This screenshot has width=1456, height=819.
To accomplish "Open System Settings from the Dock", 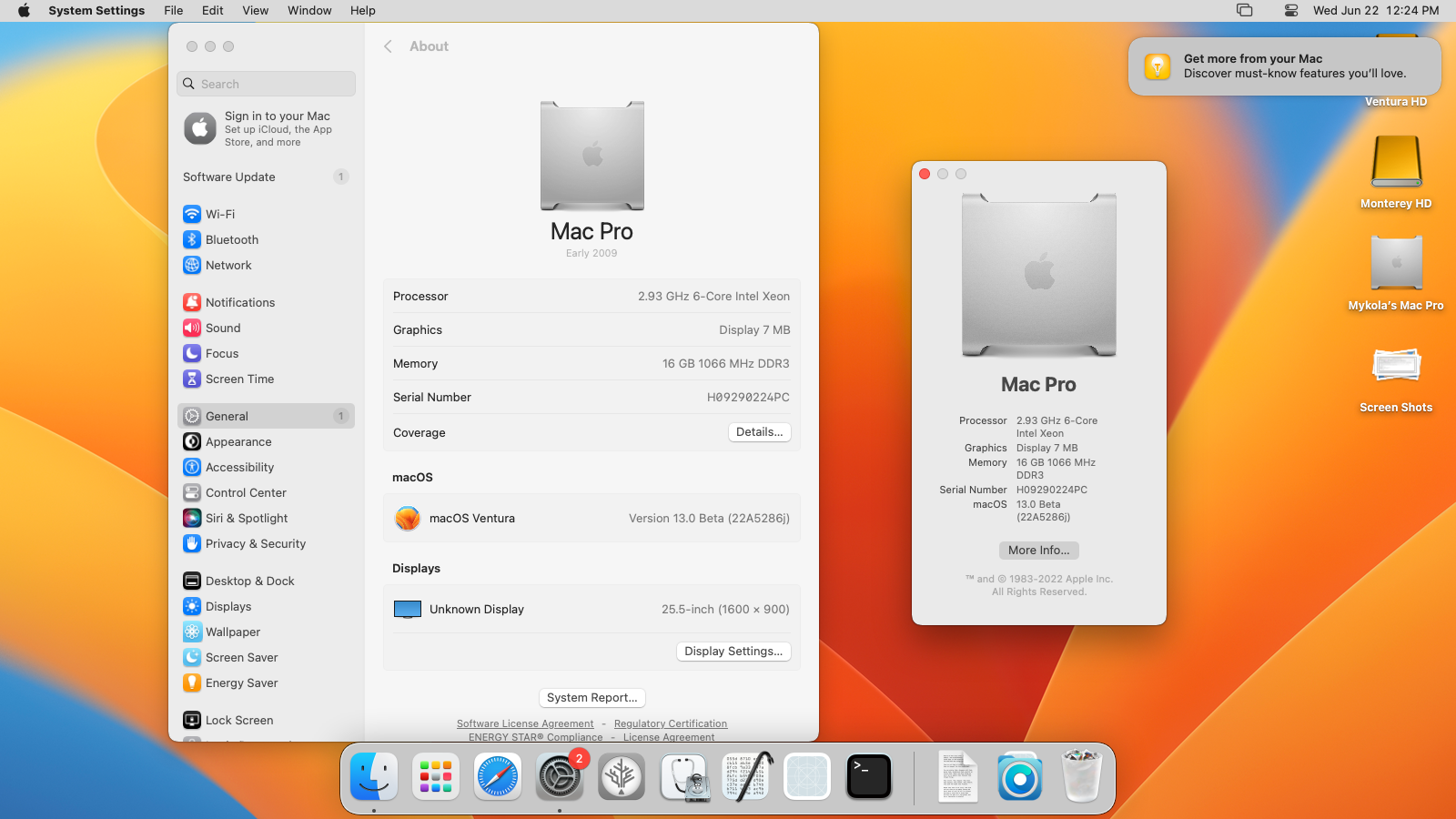I will 560,776.
